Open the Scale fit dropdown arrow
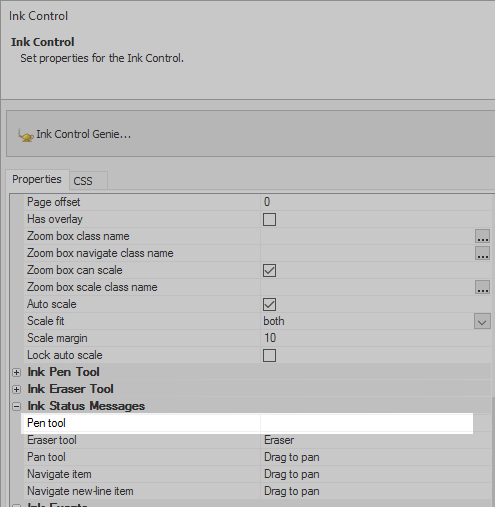 tap(482, 321)
